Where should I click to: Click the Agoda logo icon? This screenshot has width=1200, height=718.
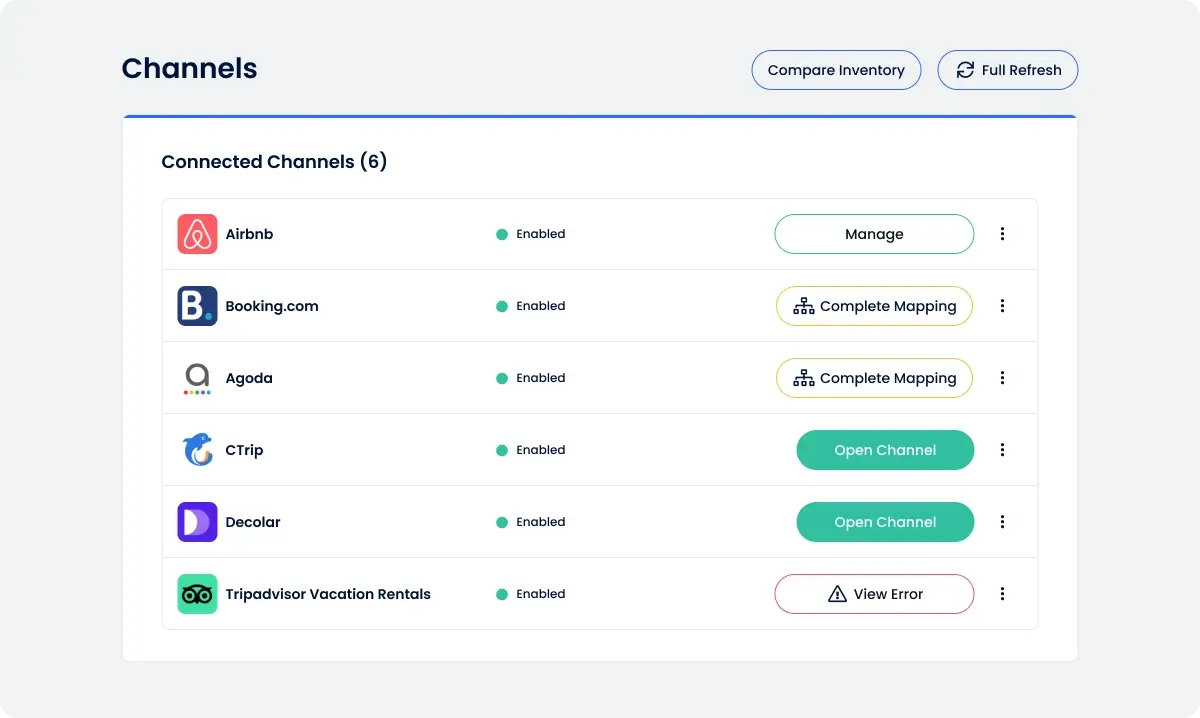click(197, 378)
